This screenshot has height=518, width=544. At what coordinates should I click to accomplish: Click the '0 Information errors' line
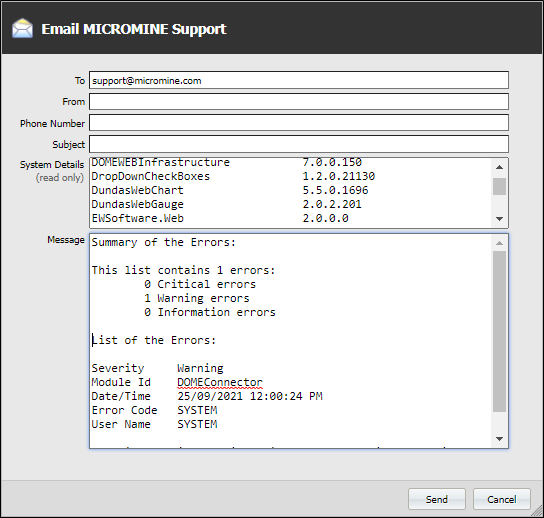click(210, 312)
